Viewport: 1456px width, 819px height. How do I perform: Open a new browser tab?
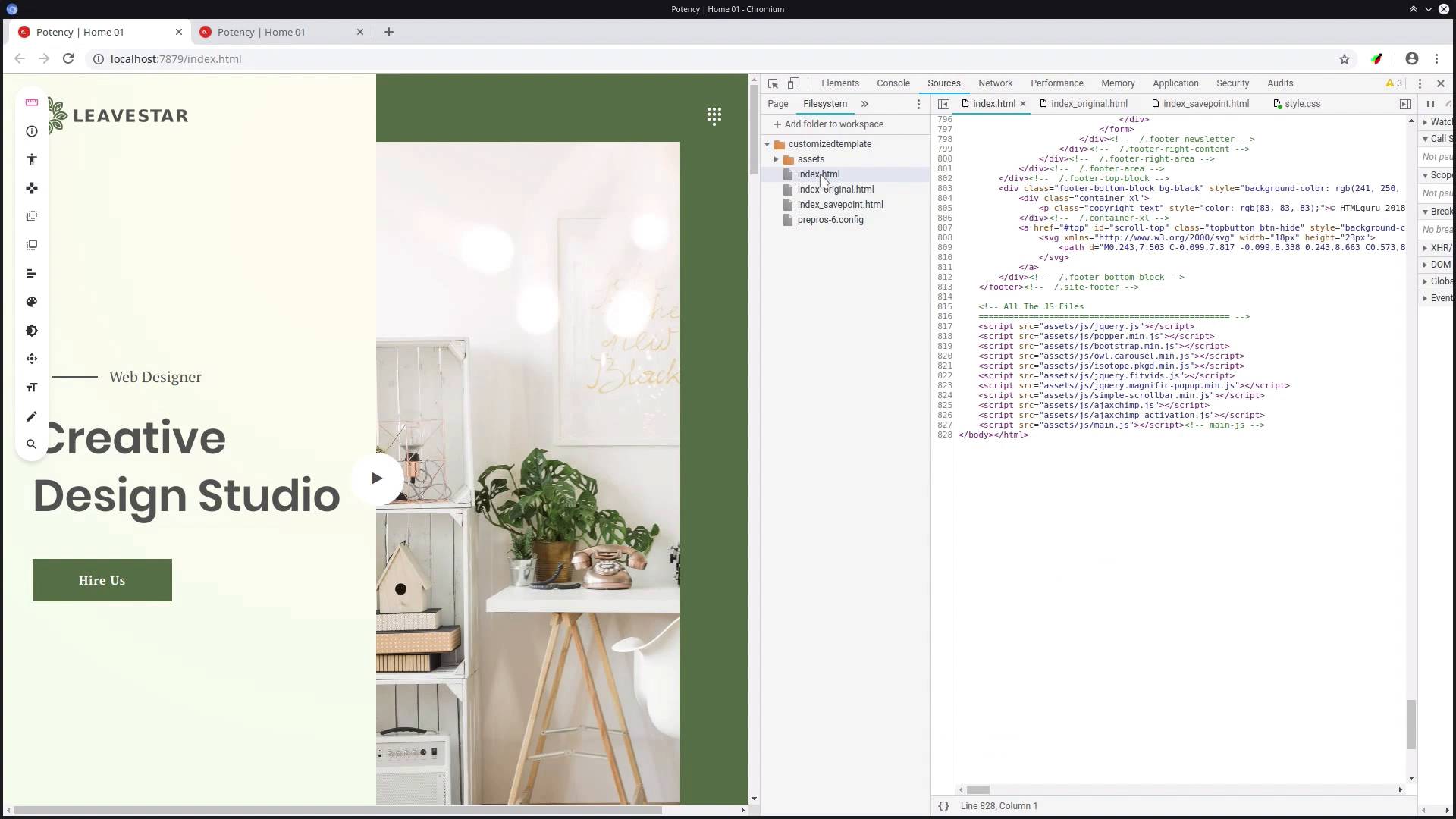point(389,32)
